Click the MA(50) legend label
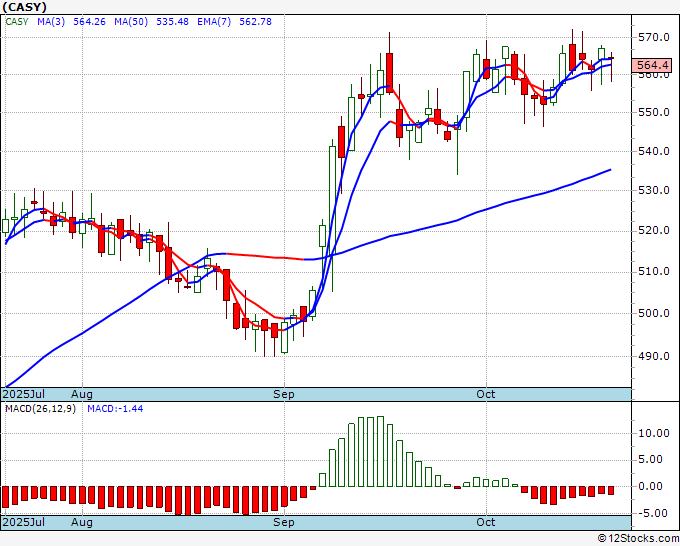The image size is (680, 546). pos(131,21)
